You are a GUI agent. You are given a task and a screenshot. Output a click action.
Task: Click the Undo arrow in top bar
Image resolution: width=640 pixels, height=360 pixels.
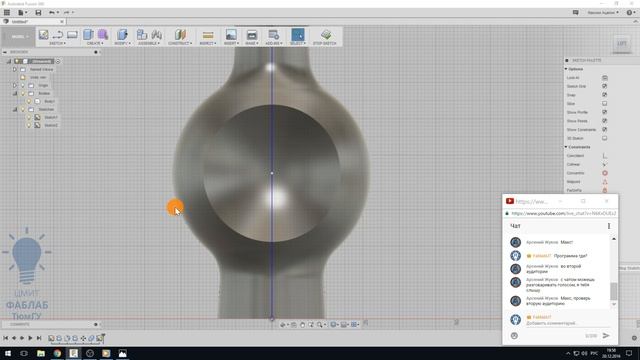click(x=51, y=12)
